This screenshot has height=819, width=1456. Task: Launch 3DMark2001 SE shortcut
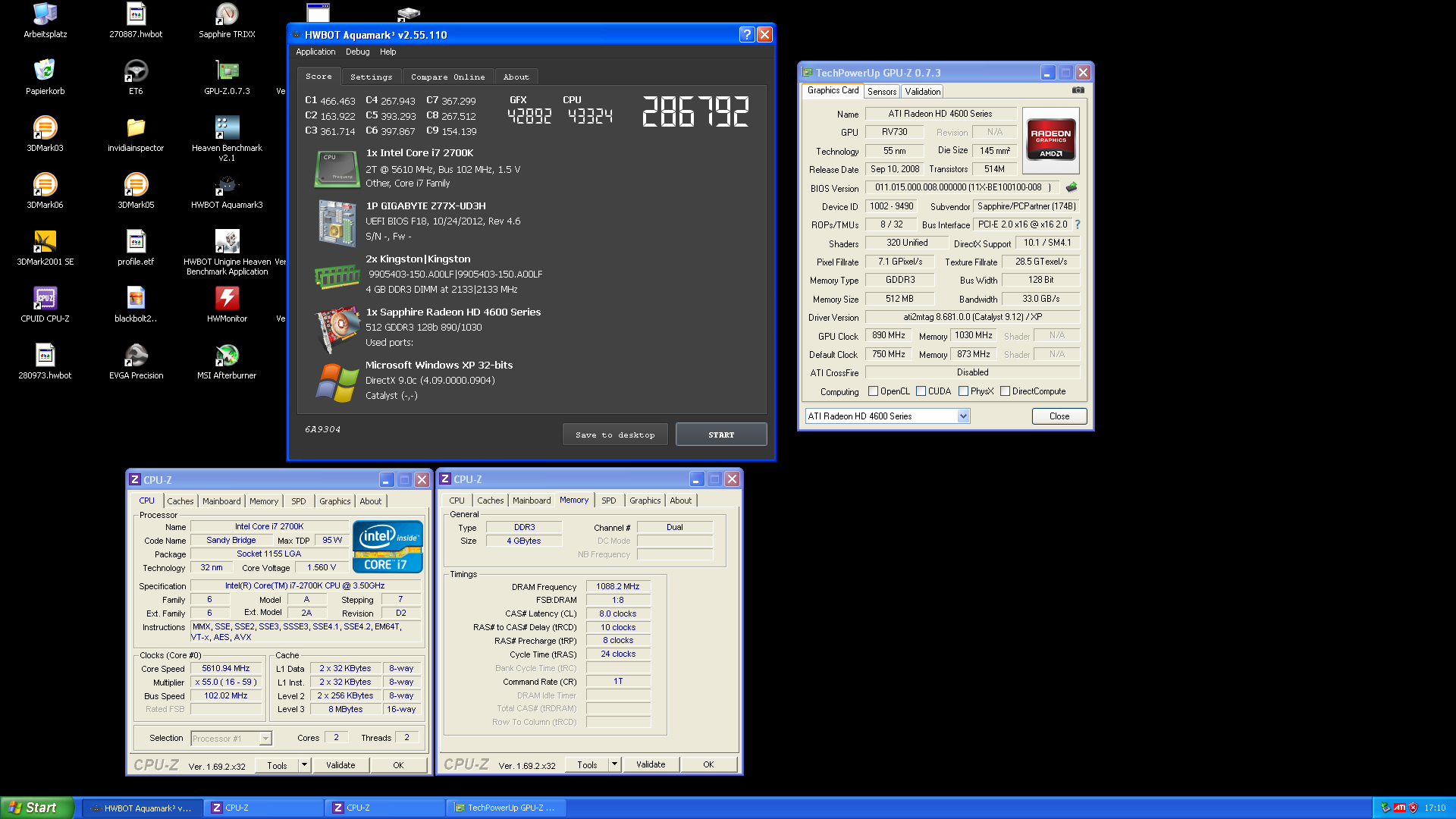click(x=45, y=247)
